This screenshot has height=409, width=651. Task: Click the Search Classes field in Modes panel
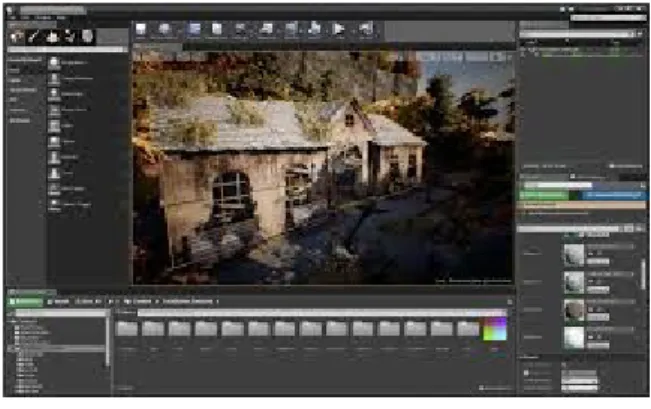pyautogui.click(x=66, y=50)
